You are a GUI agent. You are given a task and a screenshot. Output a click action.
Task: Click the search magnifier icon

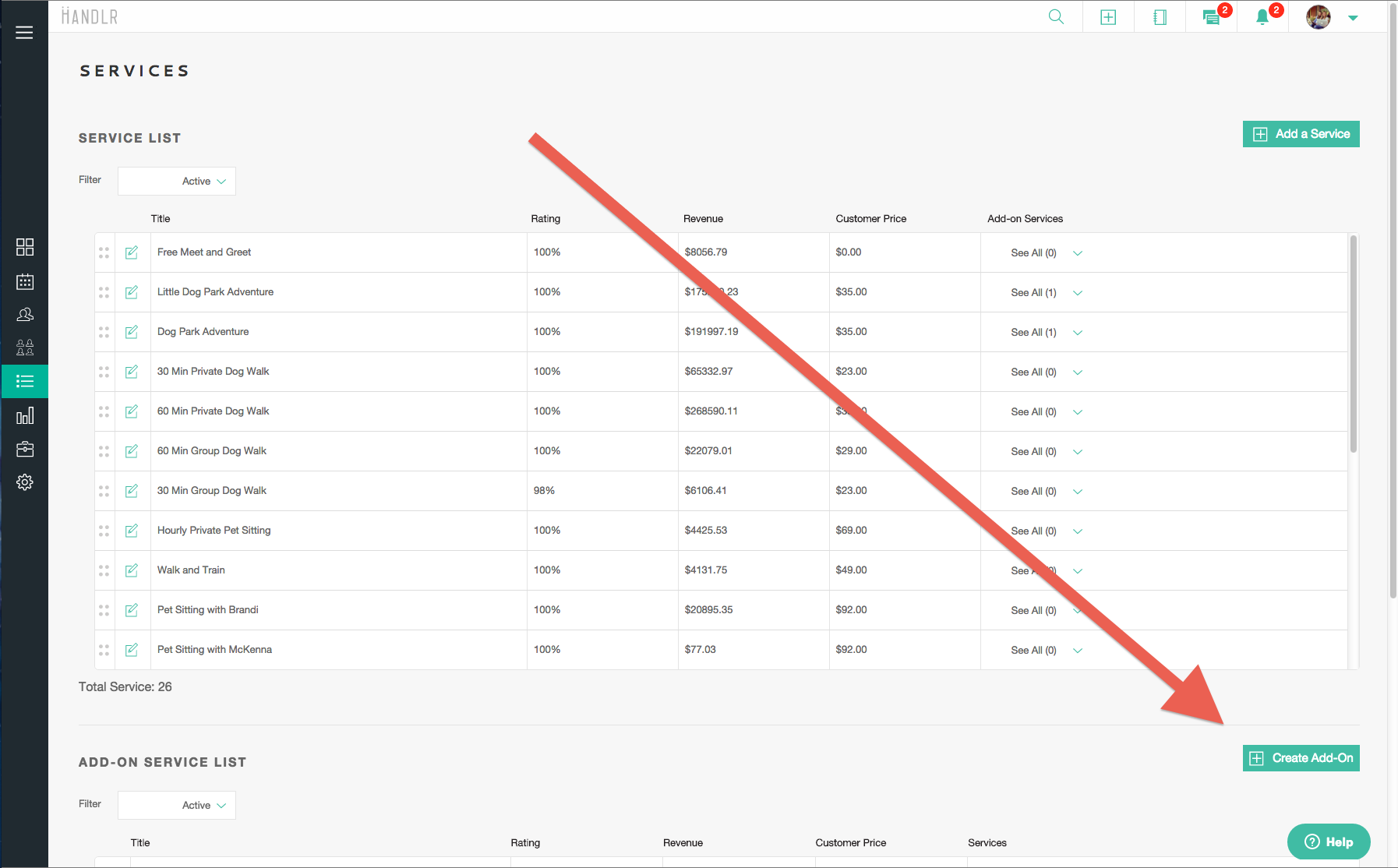tap(1056, 17)
